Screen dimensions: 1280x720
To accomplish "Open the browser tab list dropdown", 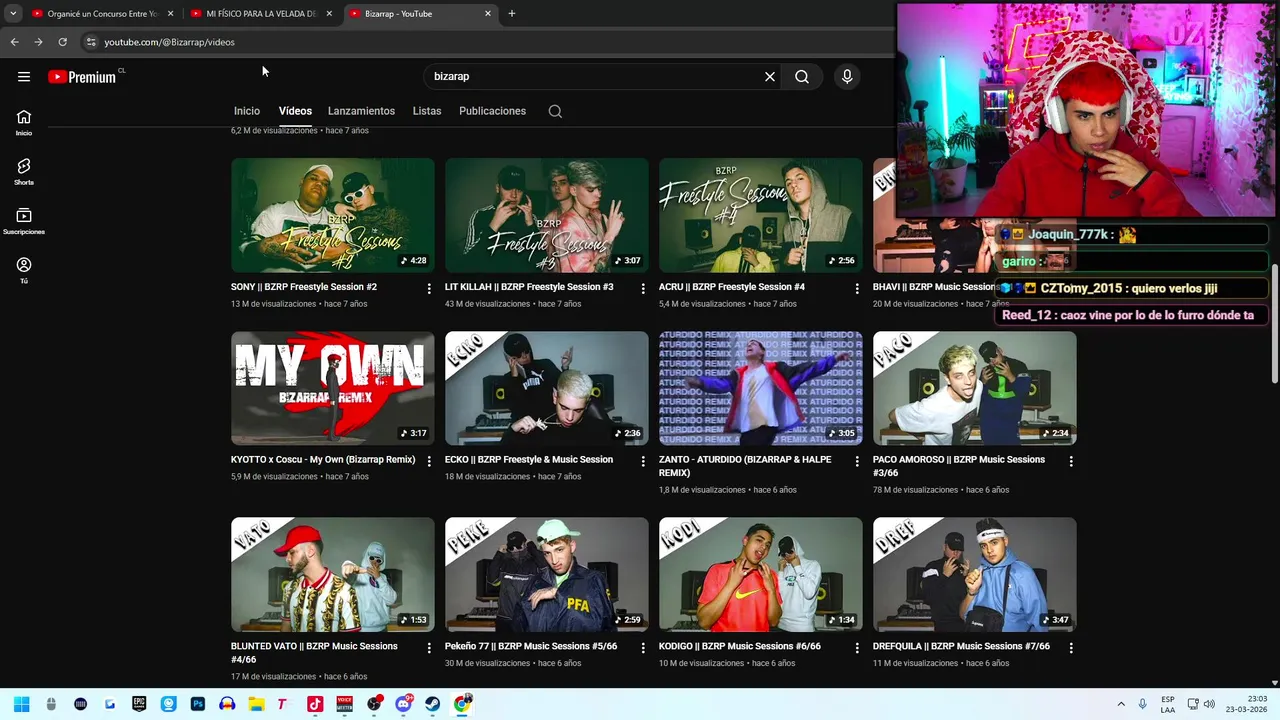I will tap(13, 14).
